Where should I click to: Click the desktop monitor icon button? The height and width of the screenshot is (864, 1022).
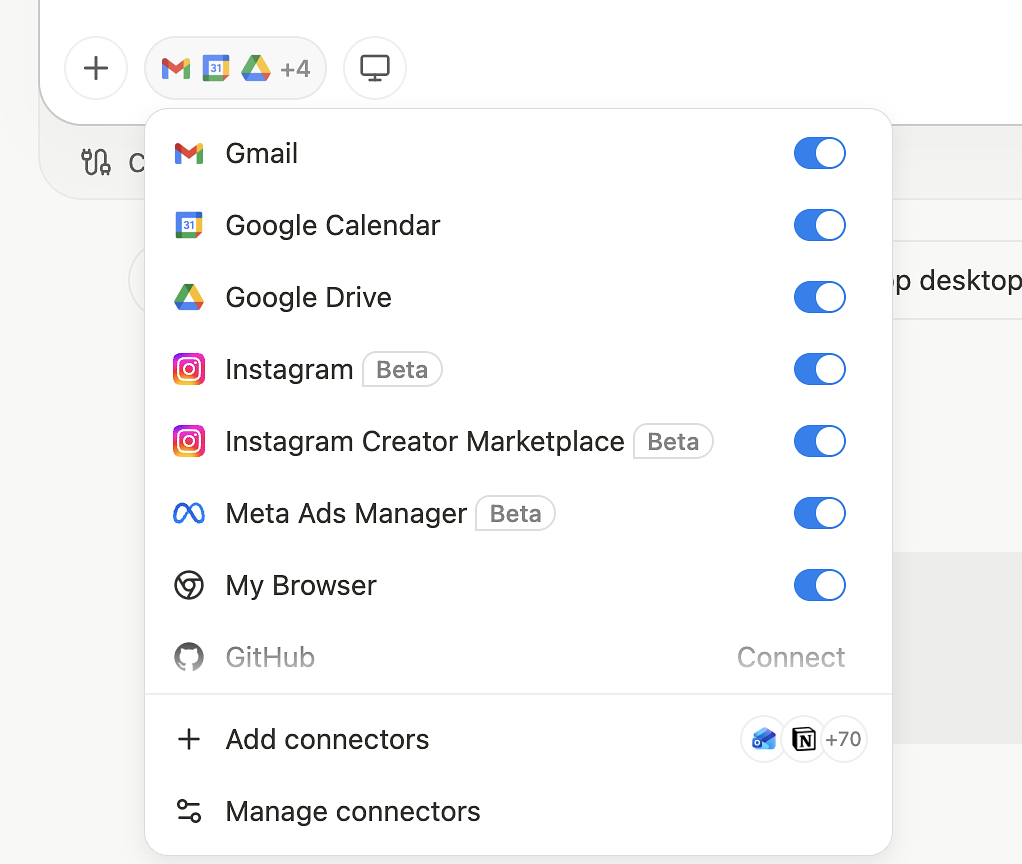(375, 68)
